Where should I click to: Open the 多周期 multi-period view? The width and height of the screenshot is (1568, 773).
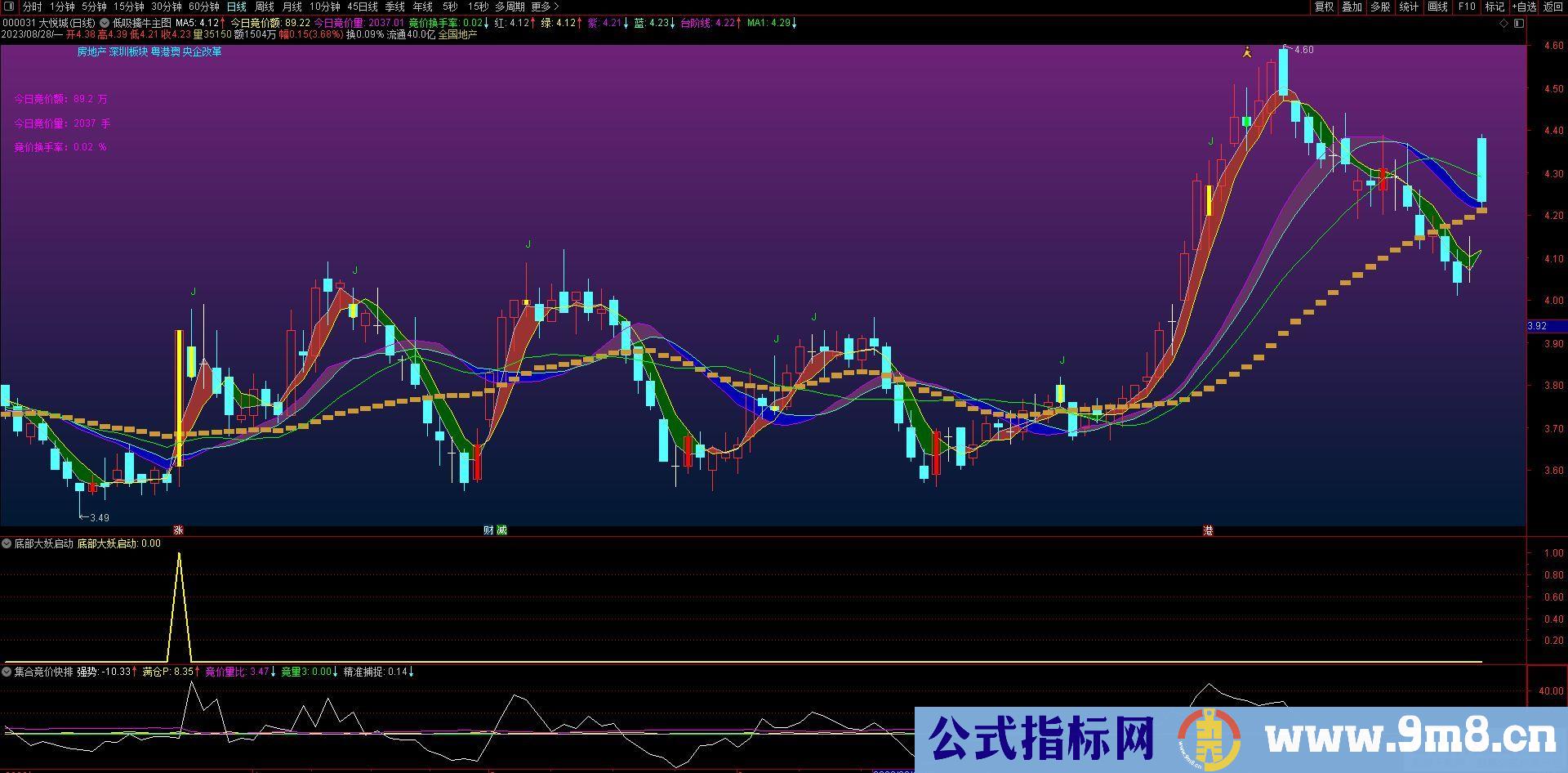coord(510,7)
